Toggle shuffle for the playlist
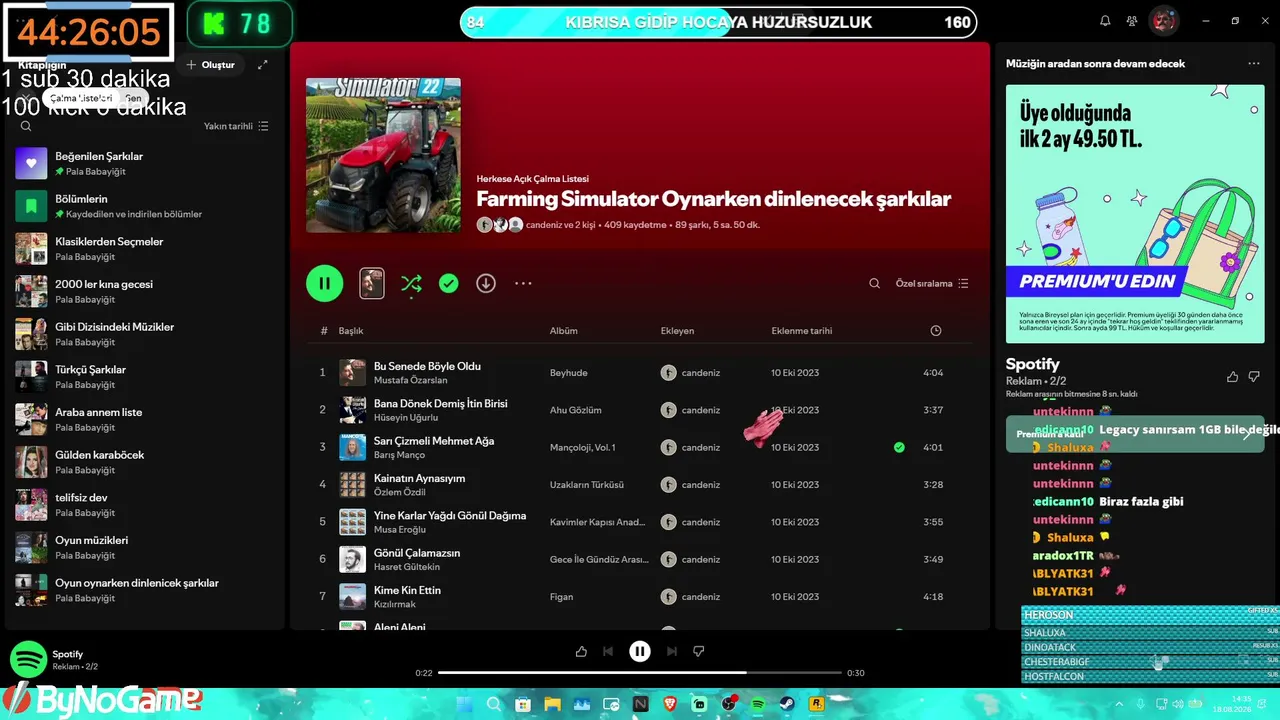Image resolution: width=1280 pixels, height=720 pixels. tap(411, 284)
